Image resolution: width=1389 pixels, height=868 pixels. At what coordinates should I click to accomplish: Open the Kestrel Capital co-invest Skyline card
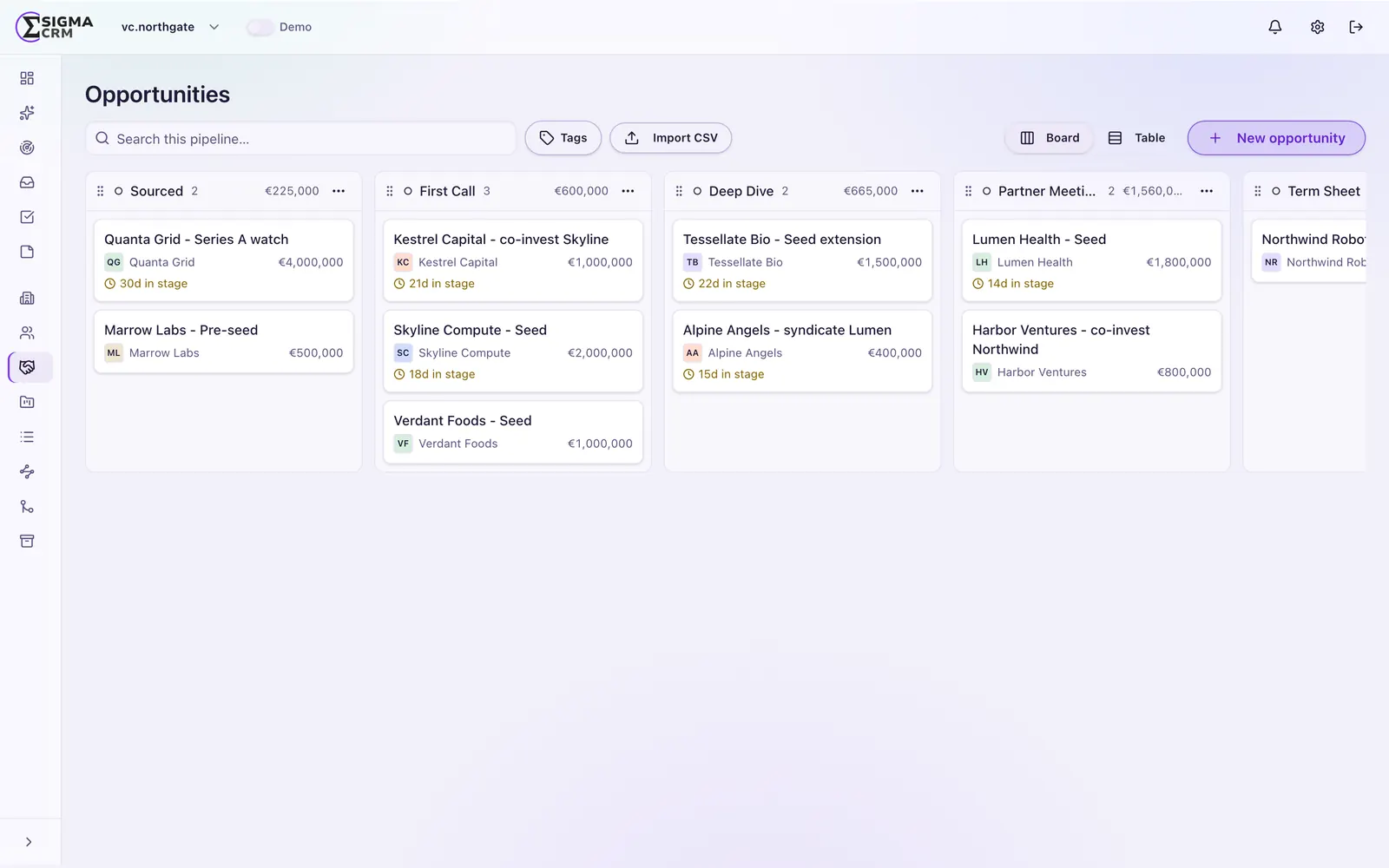tap(512, 260)
